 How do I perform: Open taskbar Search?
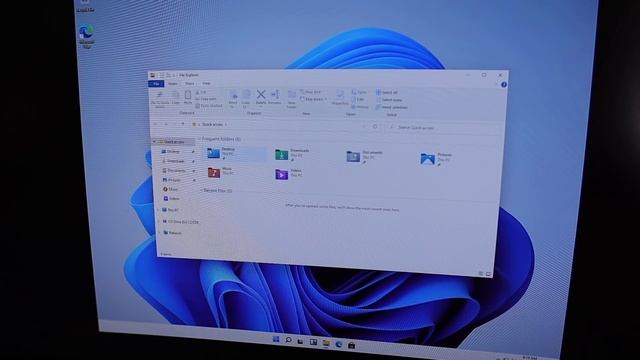[288, 340]
